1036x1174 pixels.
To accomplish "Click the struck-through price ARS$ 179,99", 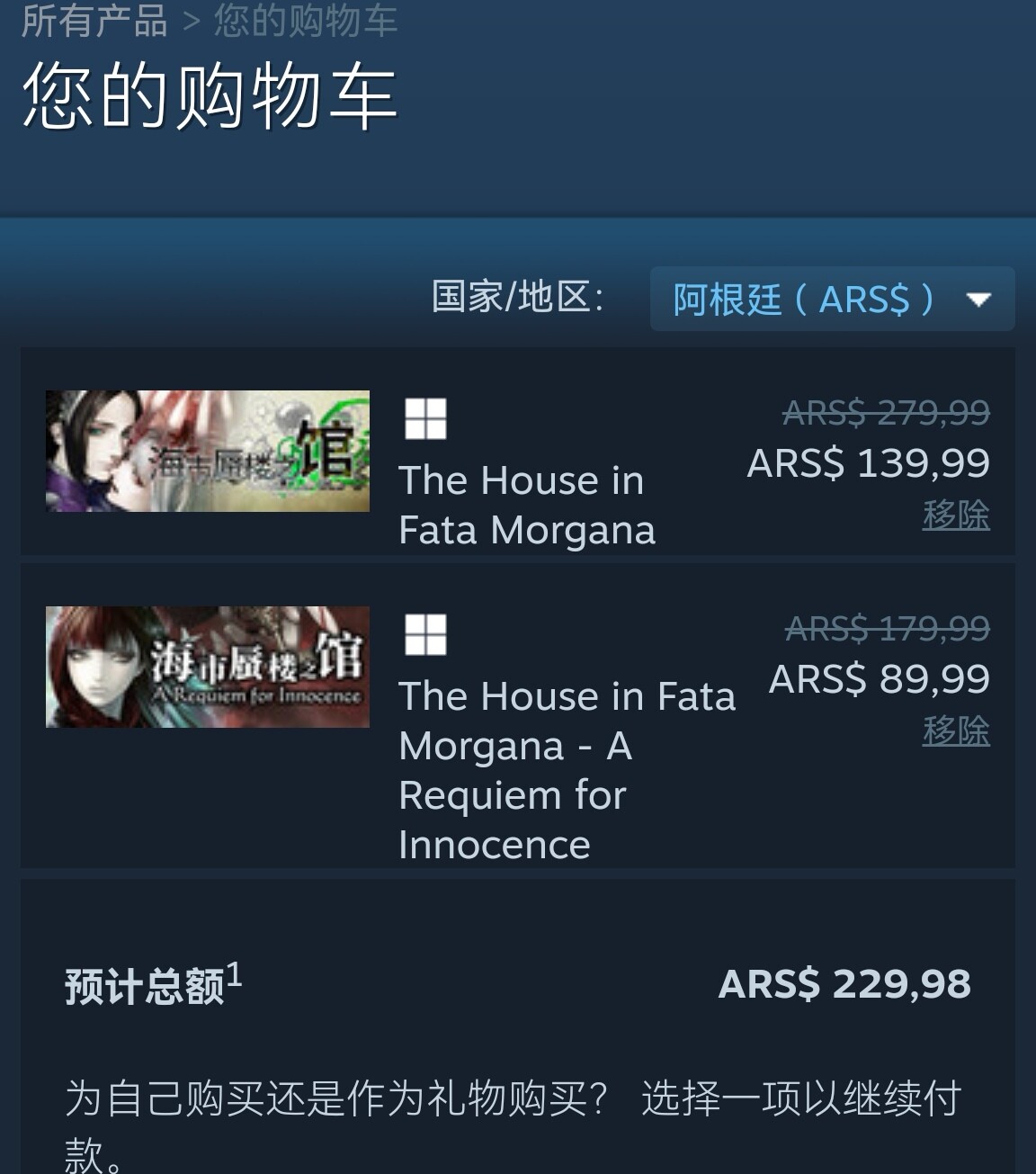I will (x=888, y=628).
